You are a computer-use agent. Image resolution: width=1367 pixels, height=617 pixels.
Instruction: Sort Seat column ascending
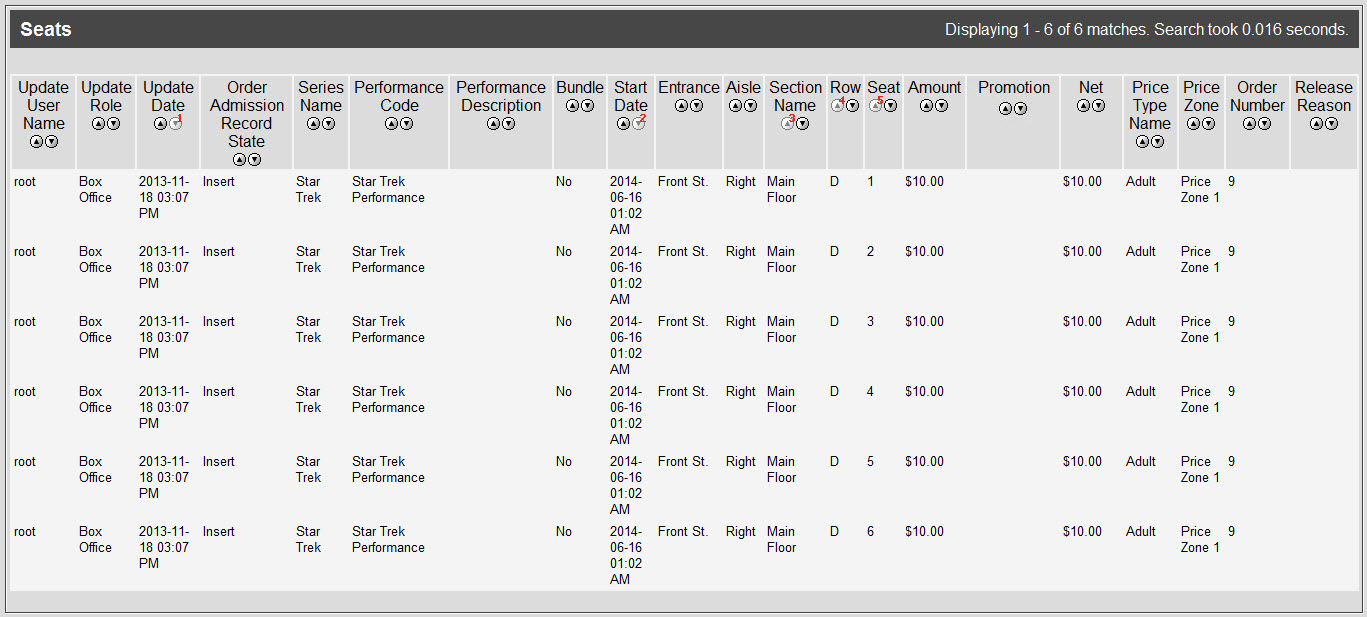875,106
